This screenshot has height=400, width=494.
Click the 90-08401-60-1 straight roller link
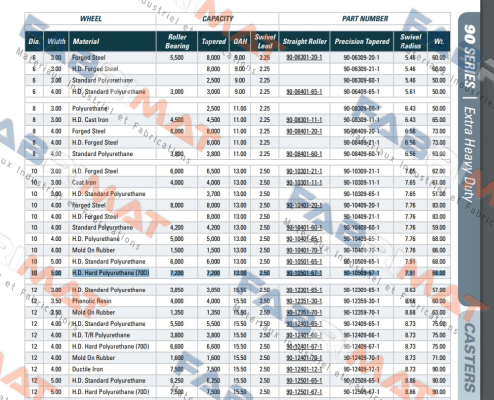click(304, 154)
